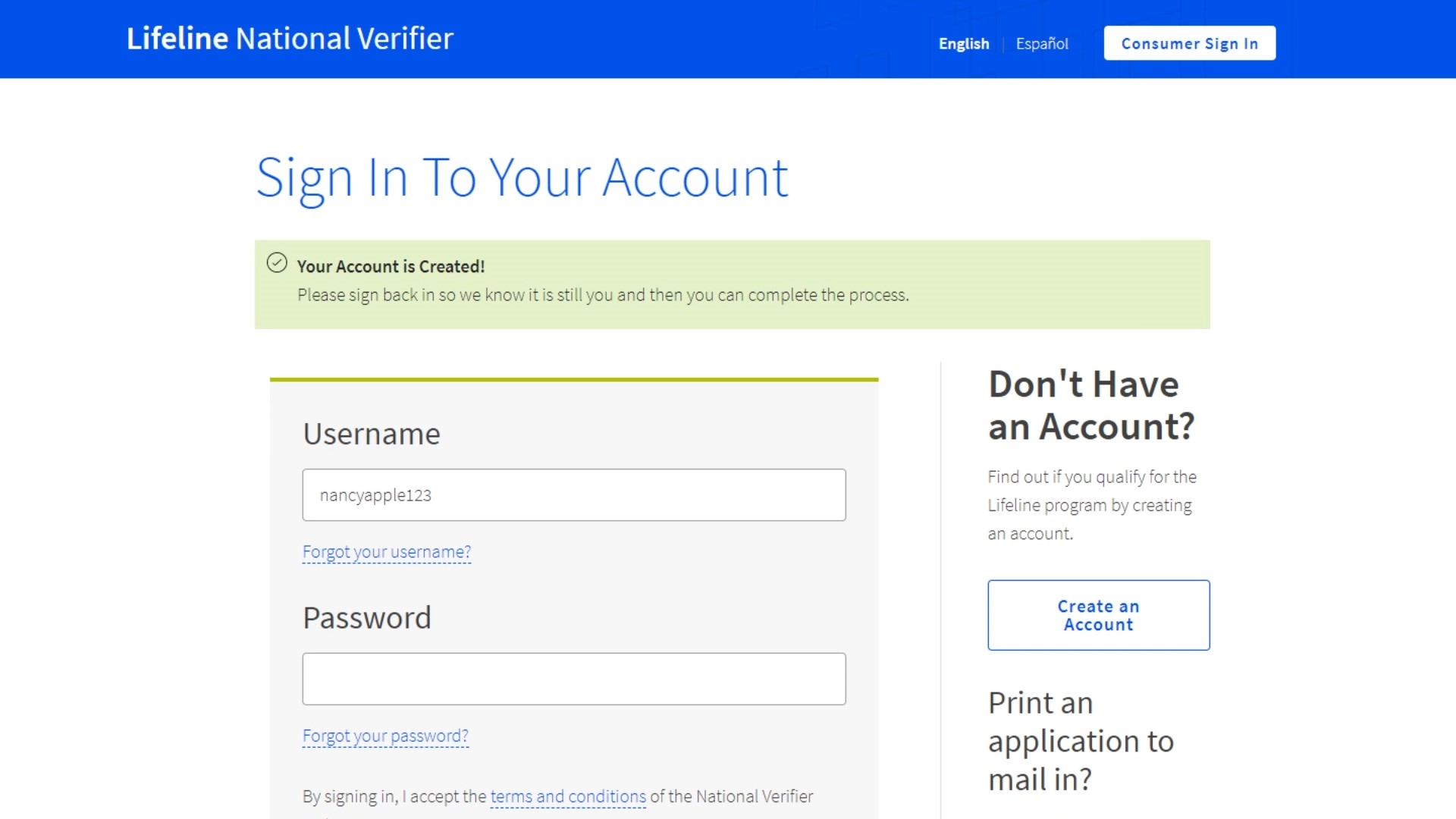This screenshot has width=1456, height=819.
Task: Click the Lifeline National Verifier logo
Action: (x=290, y=39)
